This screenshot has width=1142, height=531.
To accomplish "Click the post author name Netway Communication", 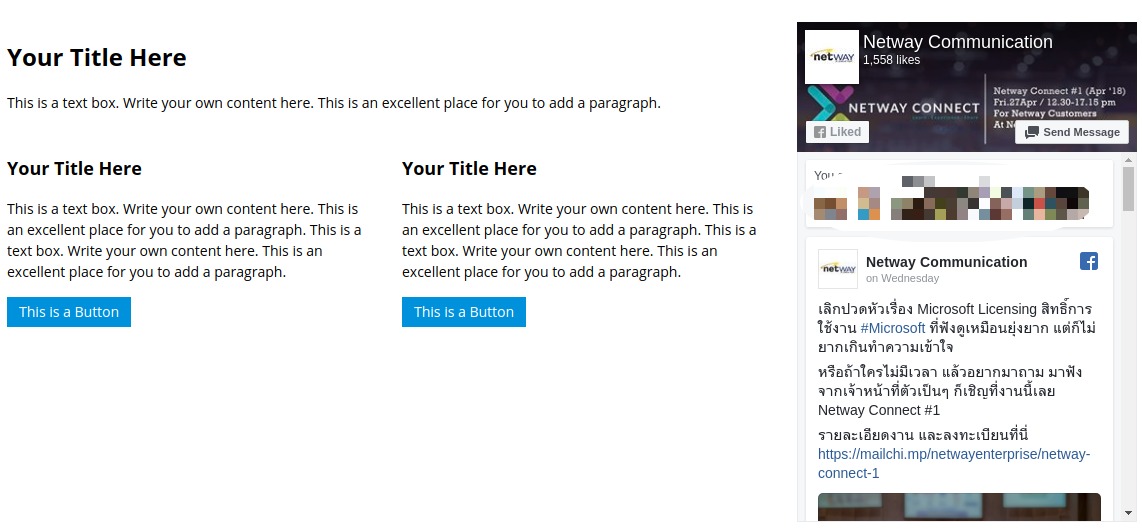I will tap(946, 262).
